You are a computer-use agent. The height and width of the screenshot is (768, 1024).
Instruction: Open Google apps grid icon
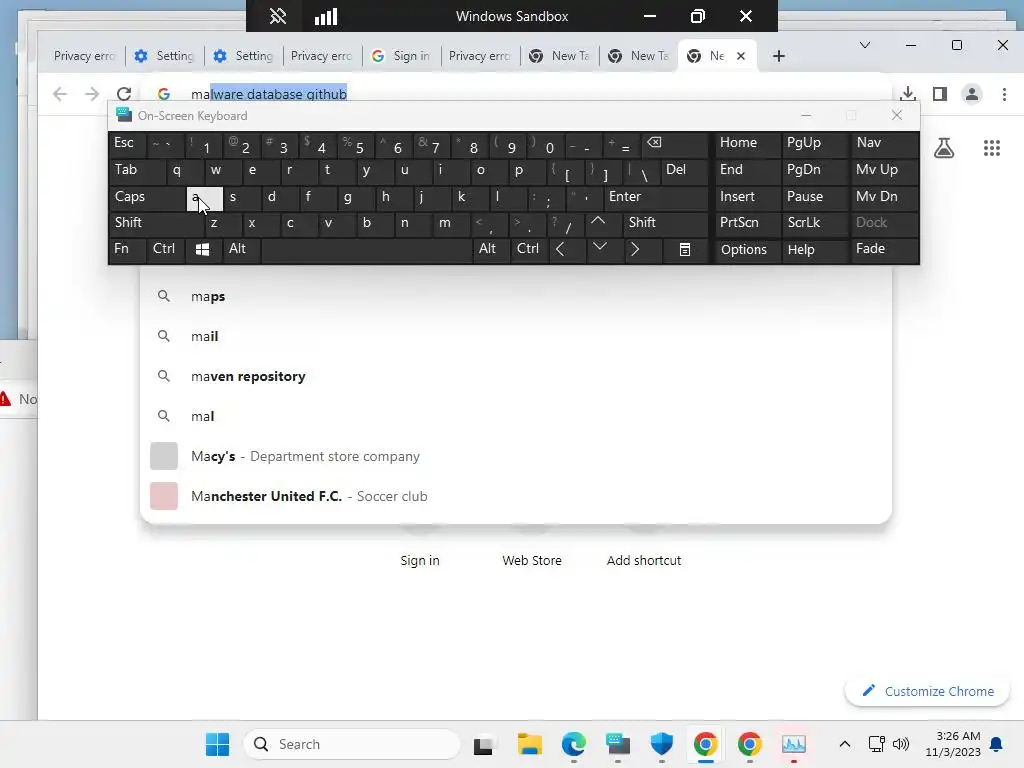pos(991,148)
